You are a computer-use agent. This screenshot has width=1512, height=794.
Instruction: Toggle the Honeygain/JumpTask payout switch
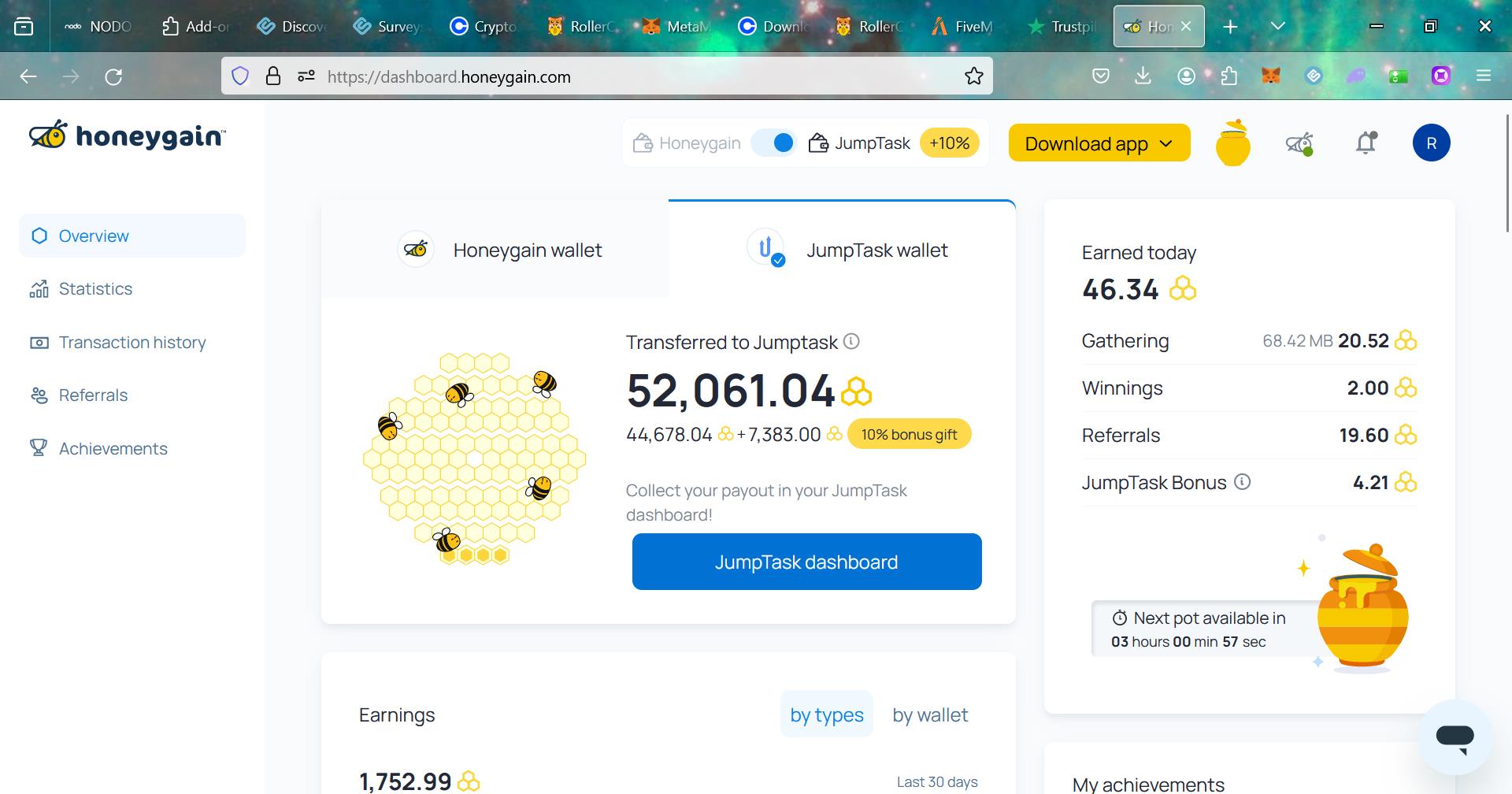click(774, 143)
